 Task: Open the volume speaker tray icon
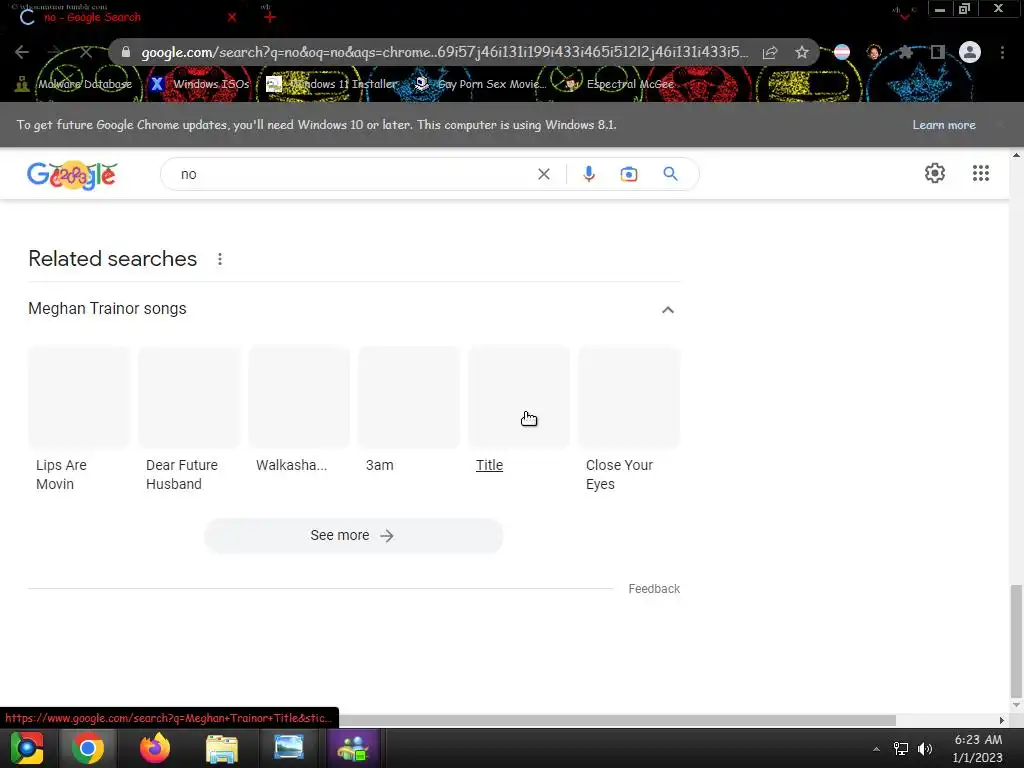click(x=925, y=749)
